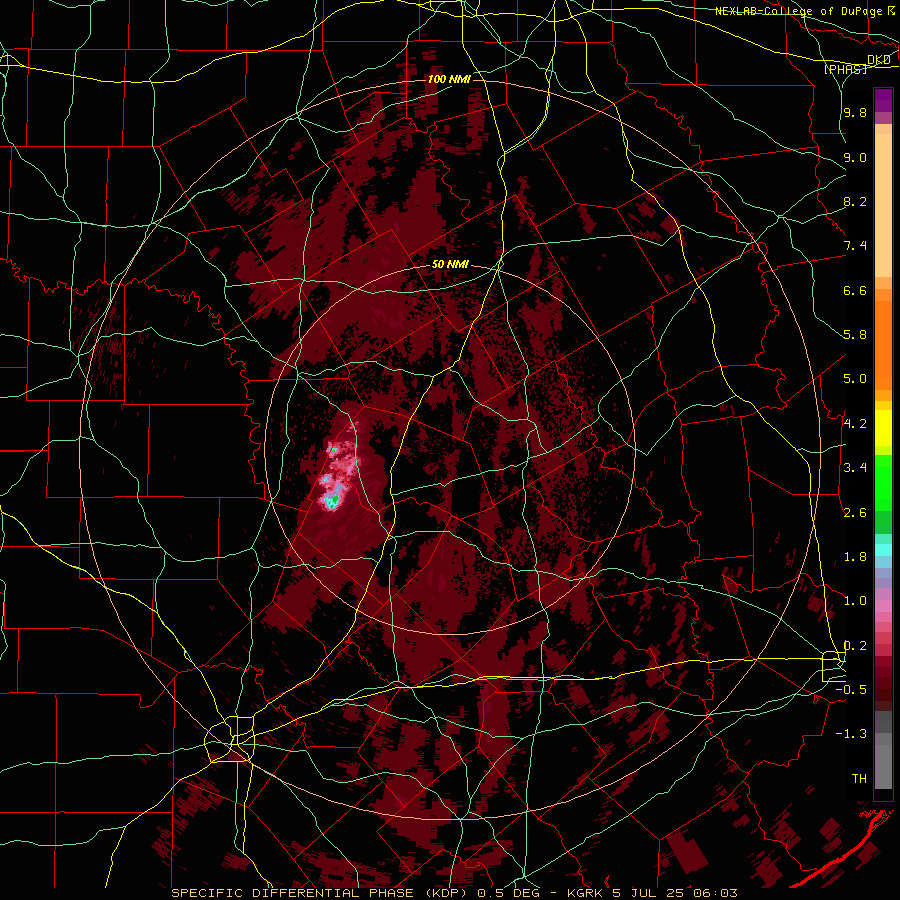Click the 1.8 value on the color scale
The height and width of the screenshot is (900, 900).
tap(855, 557)
